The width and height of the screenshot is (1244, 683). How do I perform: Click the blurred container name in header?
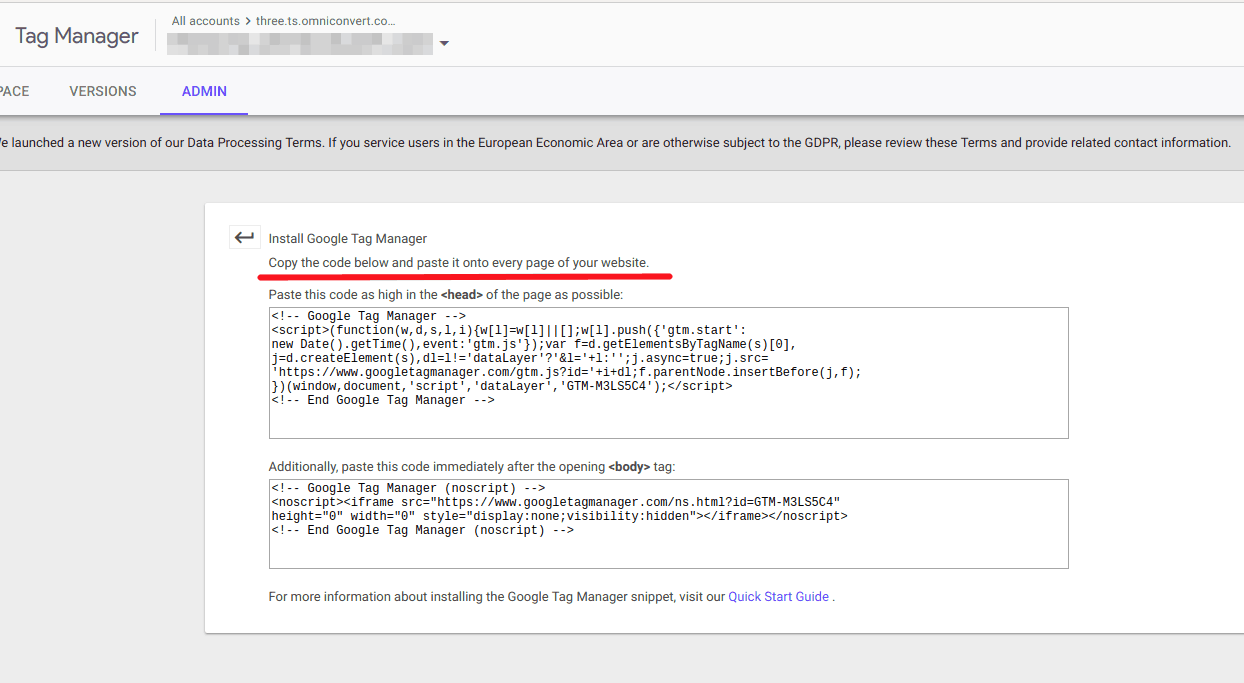(300, 44)
